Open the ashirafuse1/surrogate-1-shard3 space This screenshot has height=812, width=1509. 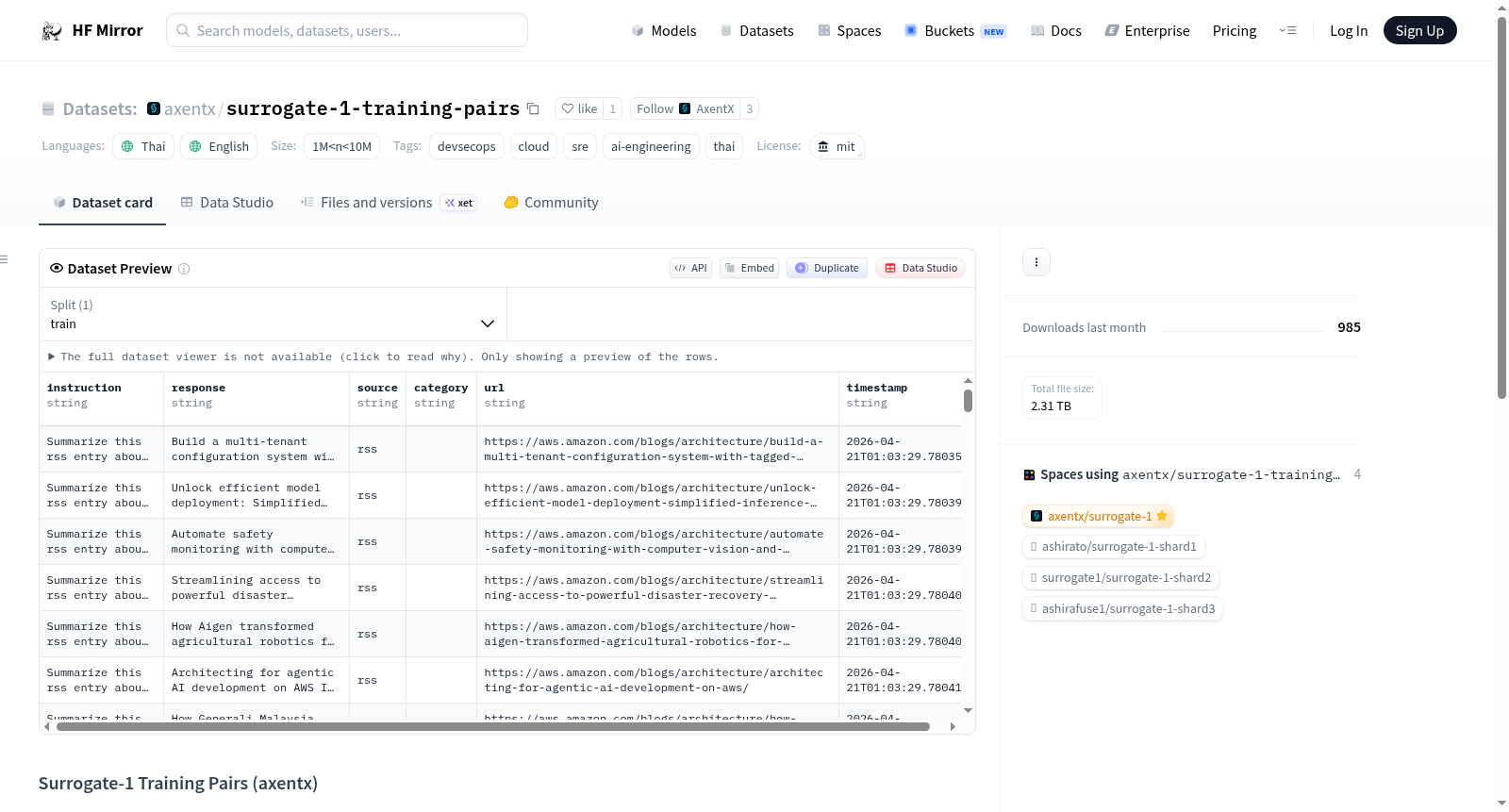1123,609
